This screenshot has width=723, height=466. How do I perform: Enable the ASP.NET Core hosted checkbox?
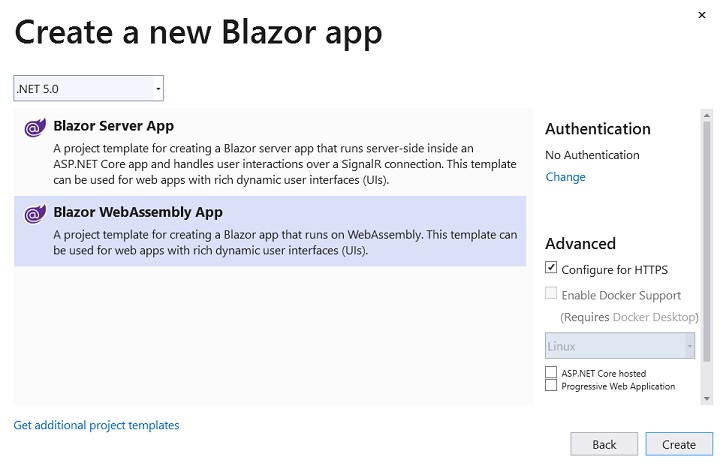[x=551, y=372]
